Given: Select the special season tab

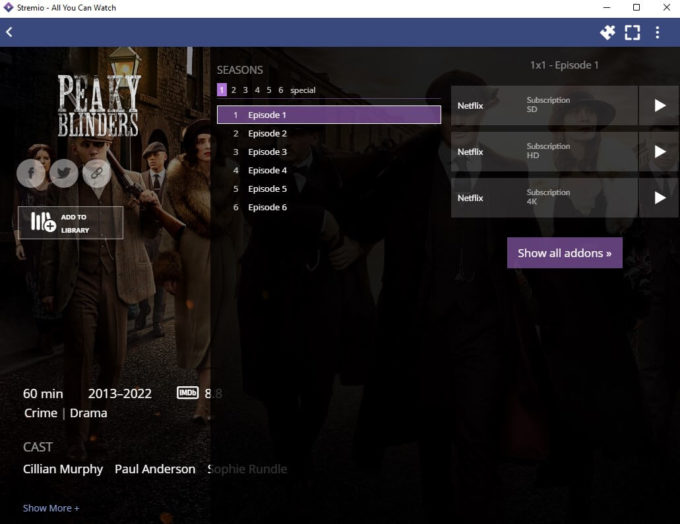Looking at the screenshot, I should 302,90.
